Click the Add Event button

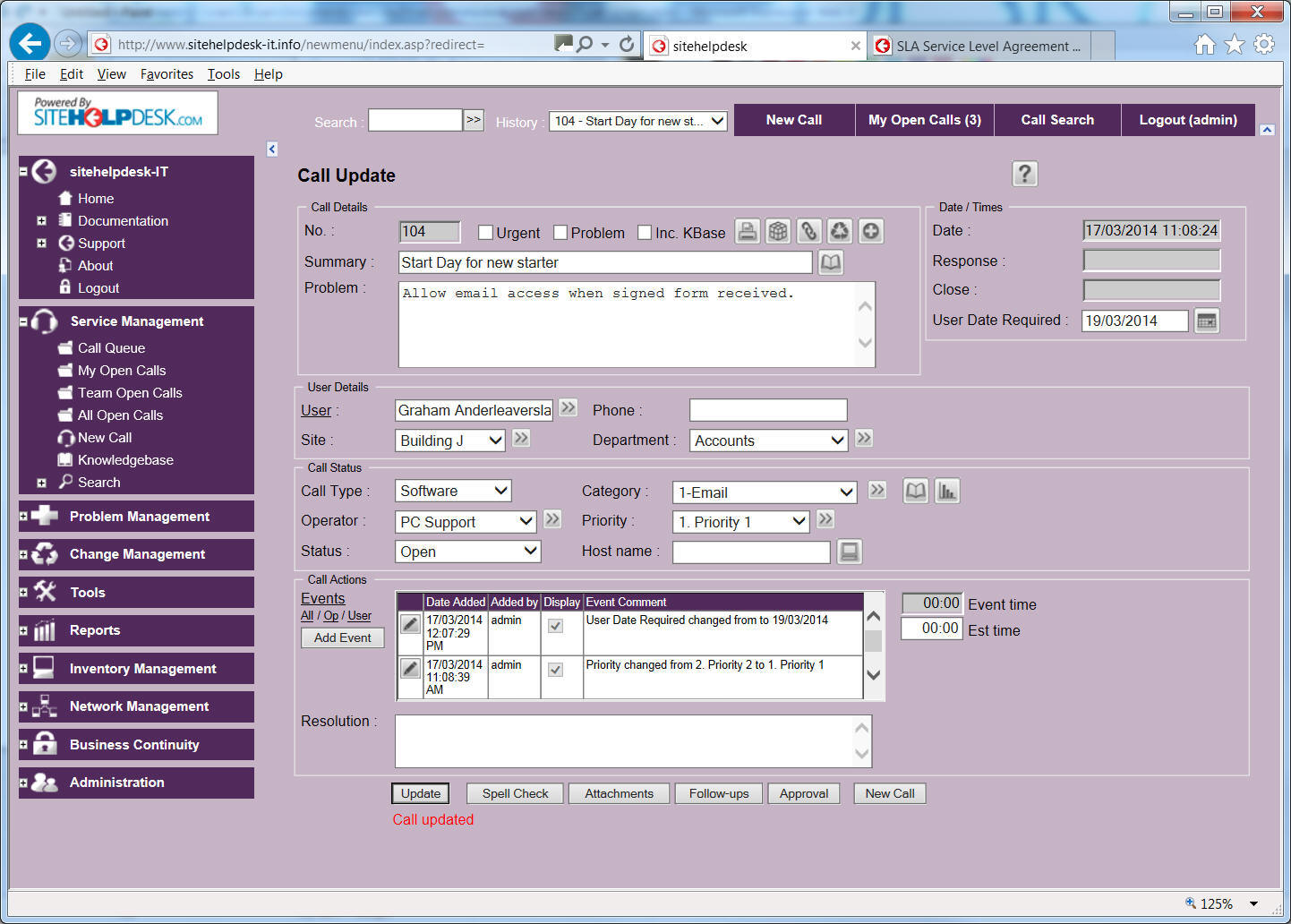(x=343, y=637)
